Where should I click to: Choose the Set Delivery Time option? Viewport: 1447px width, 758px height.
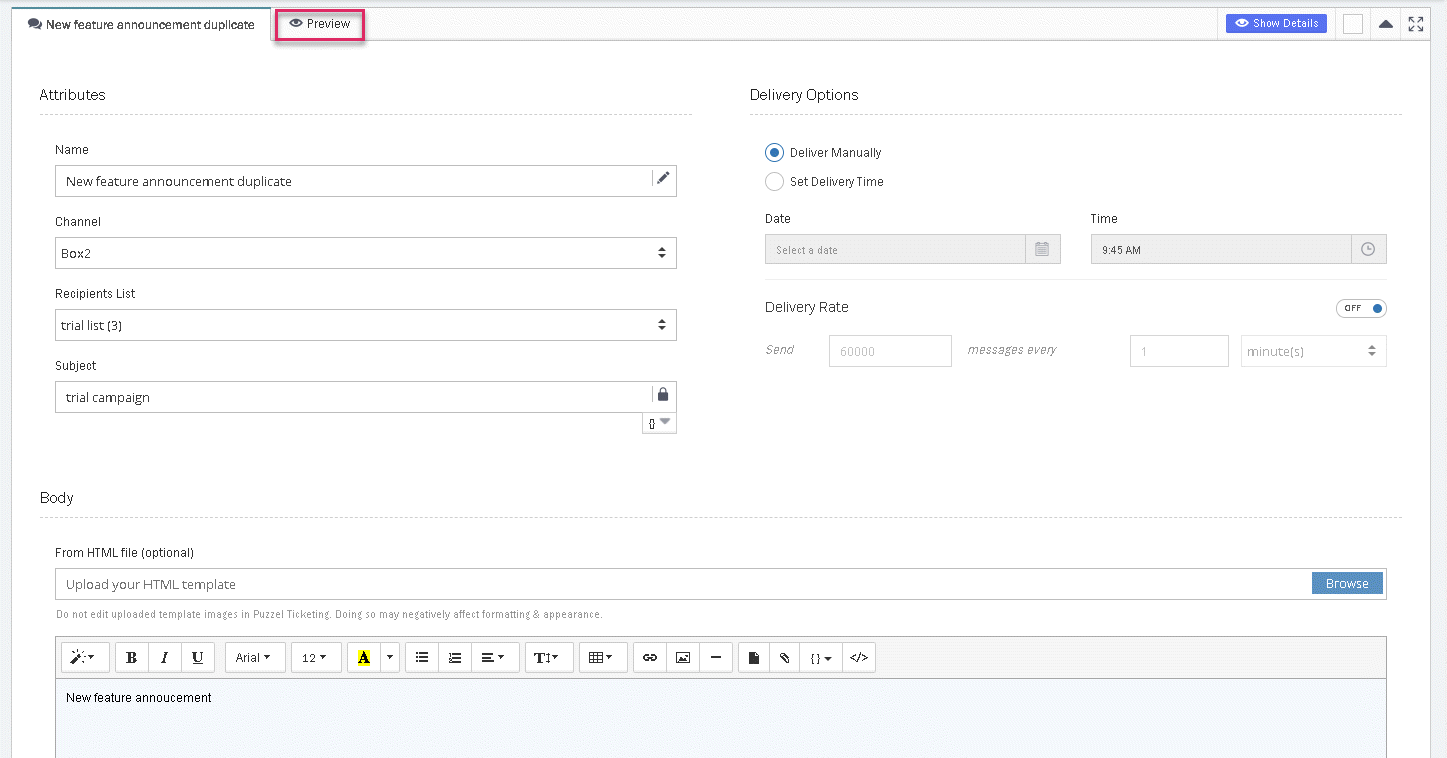click(x=774, y=182)
